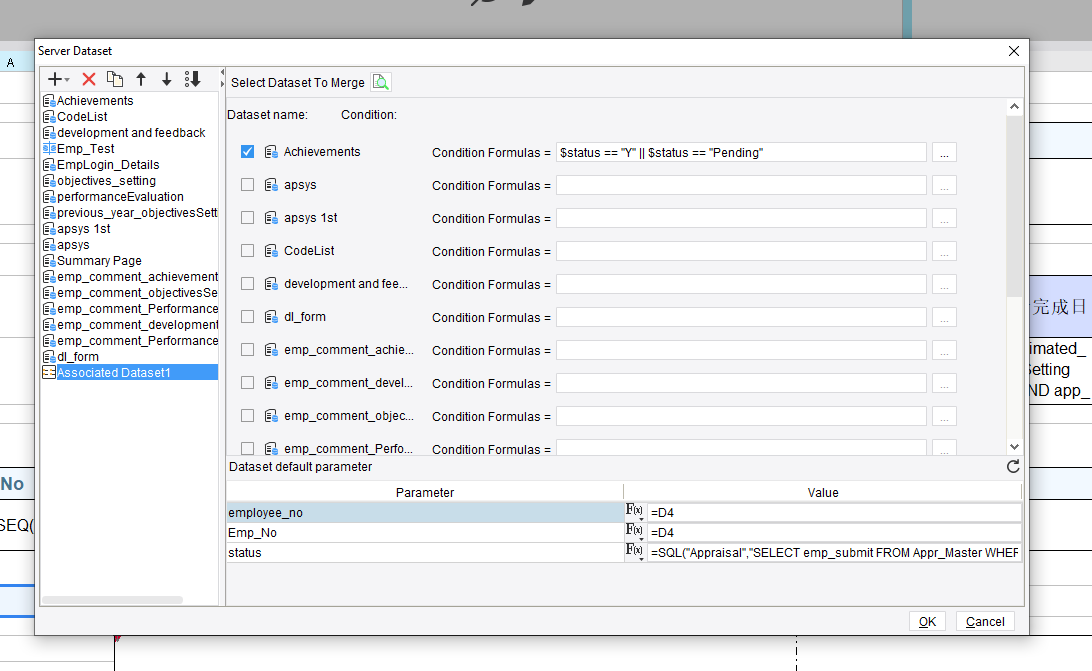Screen dimensions: 1092x671
Task: Select Associated Dataset1 in tree
Action: coord(130,373)
